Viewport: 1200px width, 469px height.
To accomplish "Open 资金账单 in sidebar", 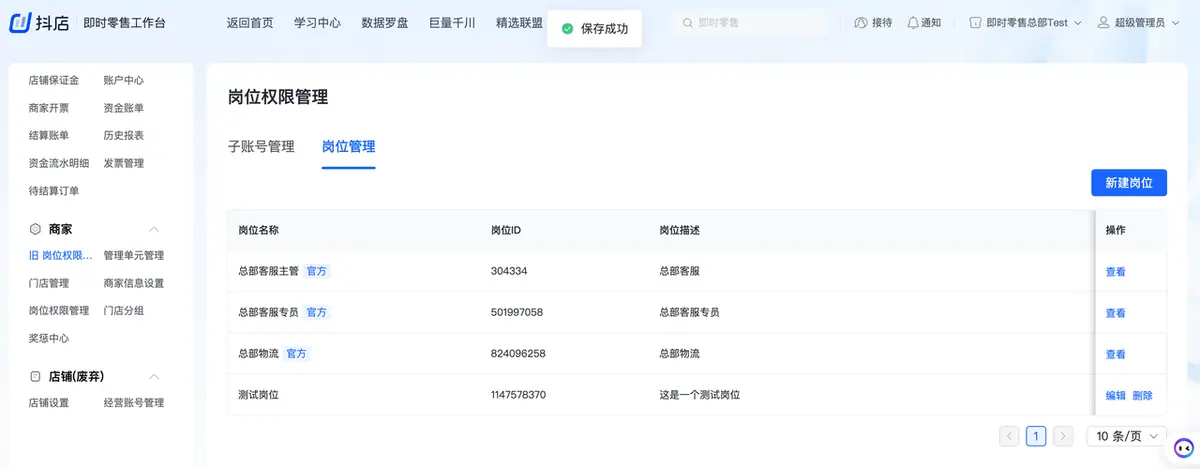I will (124, 108).
